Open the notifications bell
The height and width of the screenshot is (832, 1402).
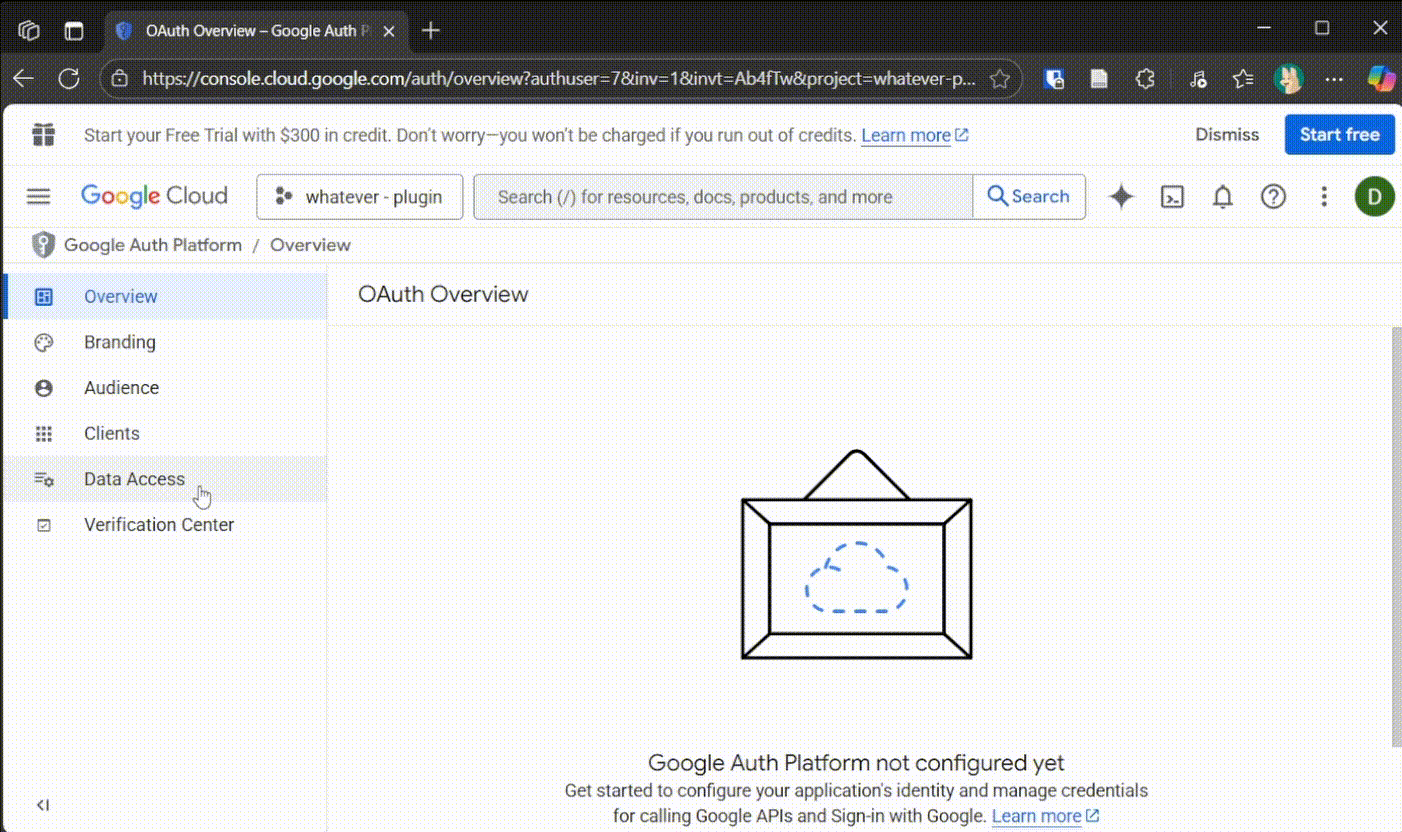coord(1222,197)
